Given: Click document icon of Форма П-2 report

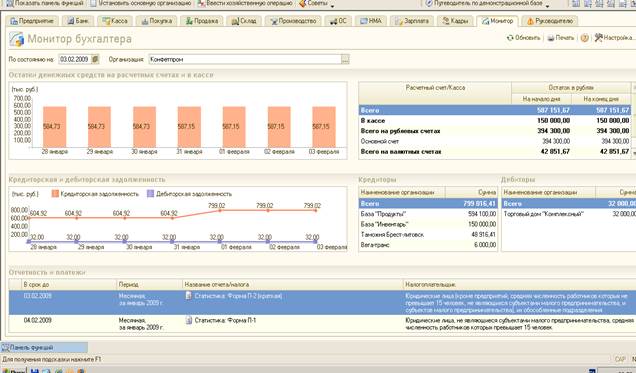Looking at the screenshot, I should pyautogui.click(x=189, y=296).
